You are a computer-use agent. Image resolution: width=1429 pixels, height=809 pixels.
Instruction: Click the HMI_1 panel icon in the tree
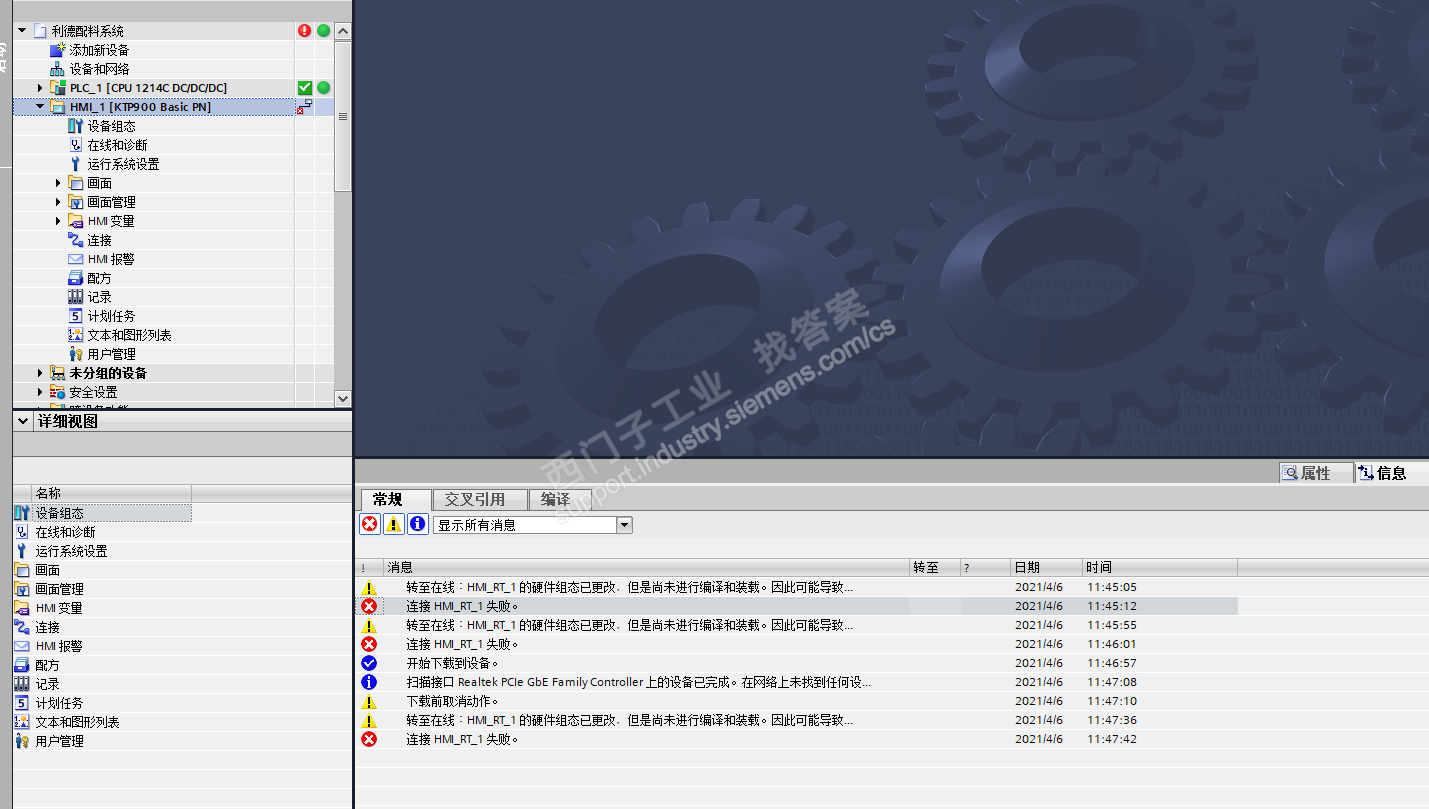tap(57, 107)
